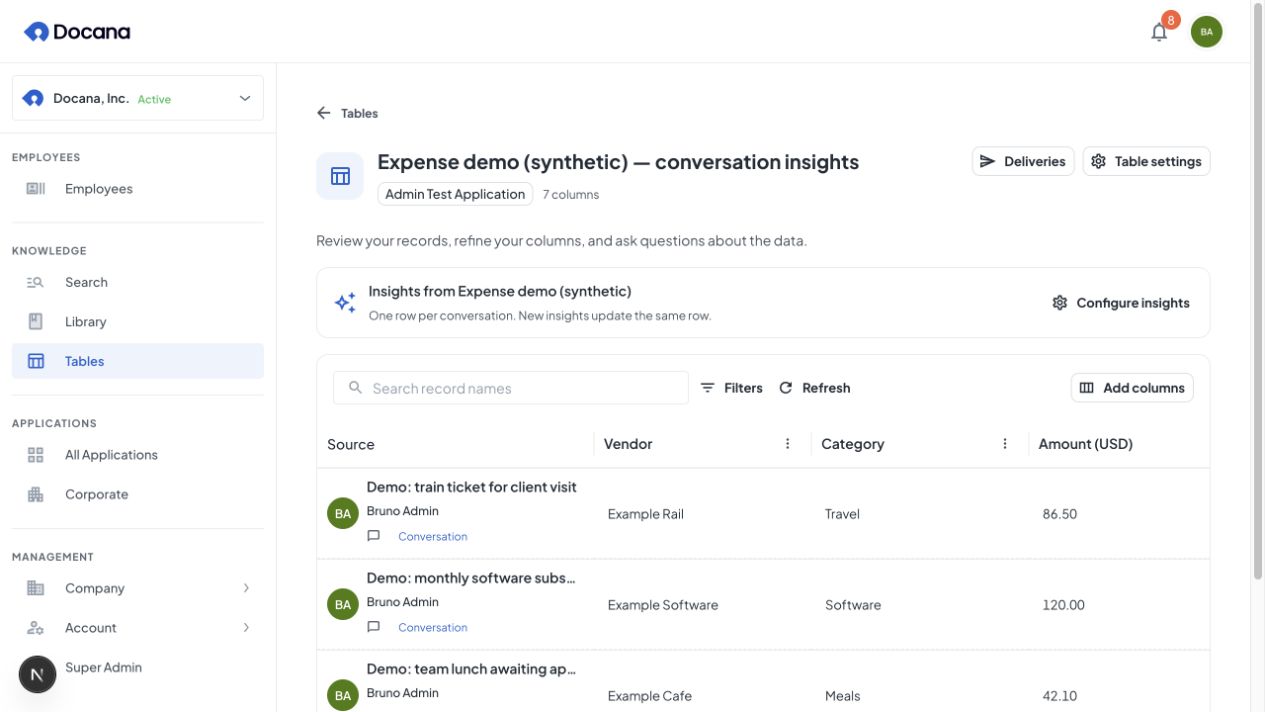1265x712 pixels.
Task: Open Table settings
Action: [1146, 161]
